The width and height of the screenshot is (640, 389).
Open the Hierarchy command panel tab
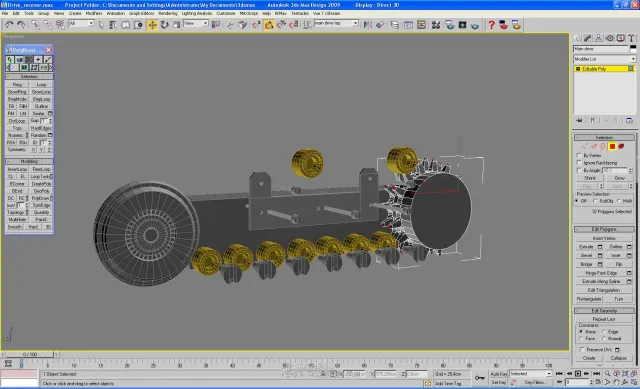(598, 38)
